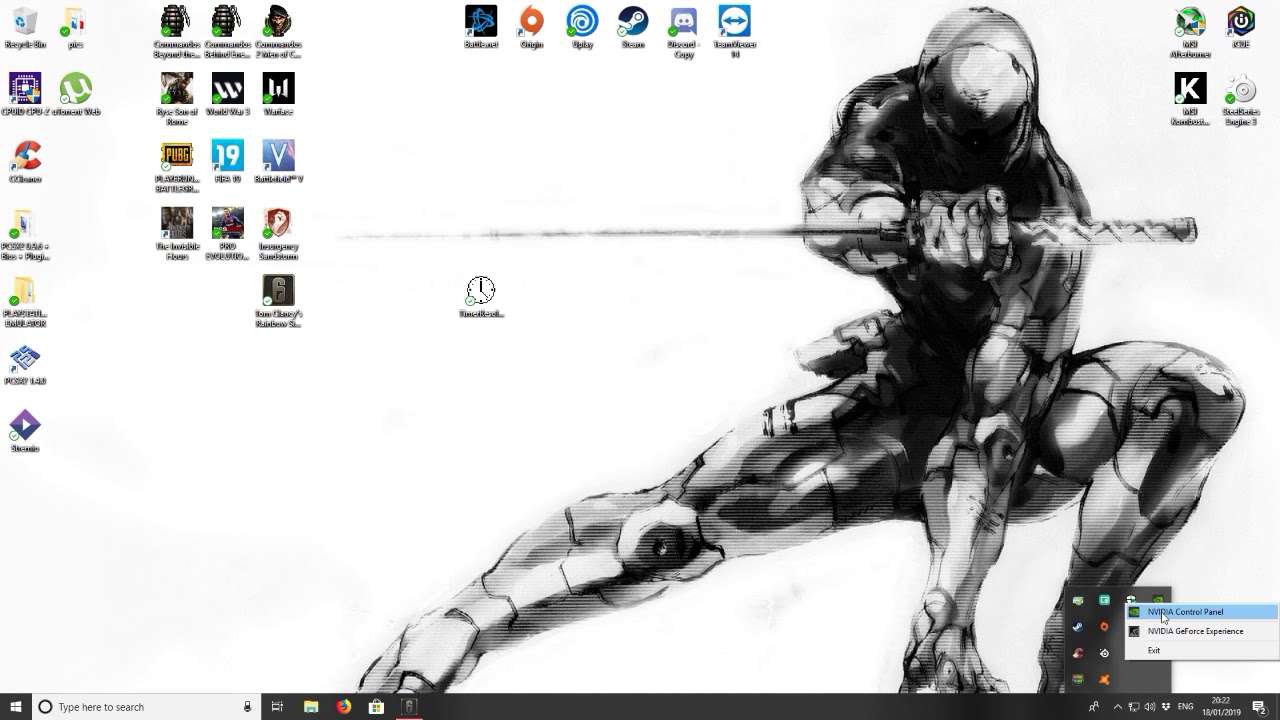Select the Pro Evolution Soccer icon
This screenshot has height=720, width=1280.
(228, 234)
